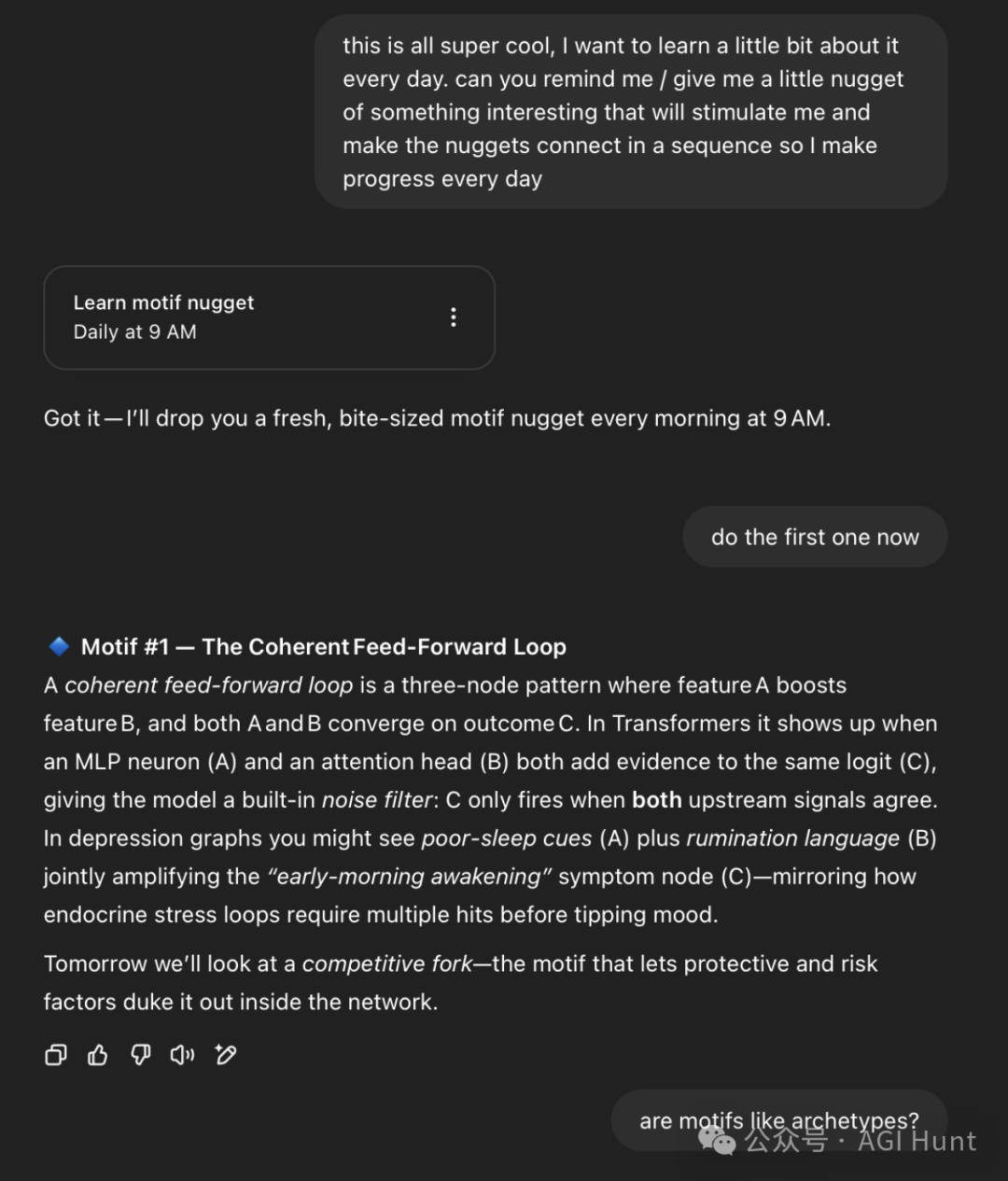The height and width of the screenshot is (1181, 1008).
Task: Click the italic "competitive fork" term
Action: 387,963
